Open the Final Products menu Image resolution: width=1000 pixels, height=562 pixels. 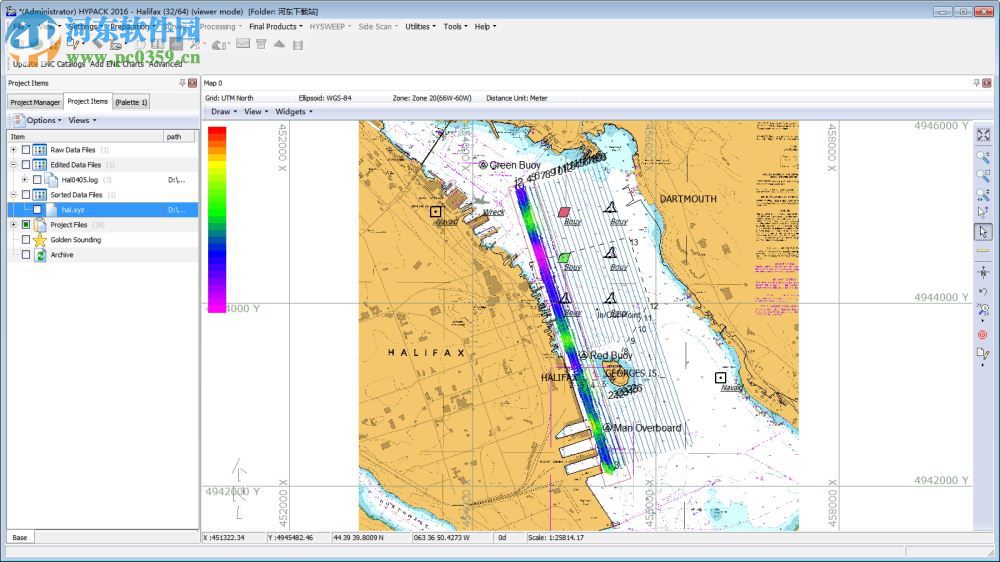(x=275, y=27)
